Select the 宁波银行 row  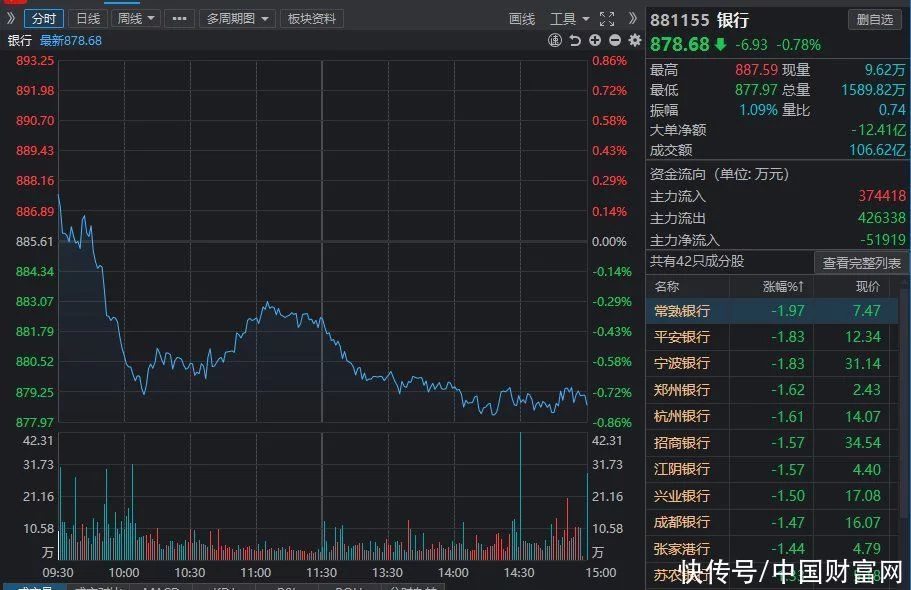click(772, 364)
